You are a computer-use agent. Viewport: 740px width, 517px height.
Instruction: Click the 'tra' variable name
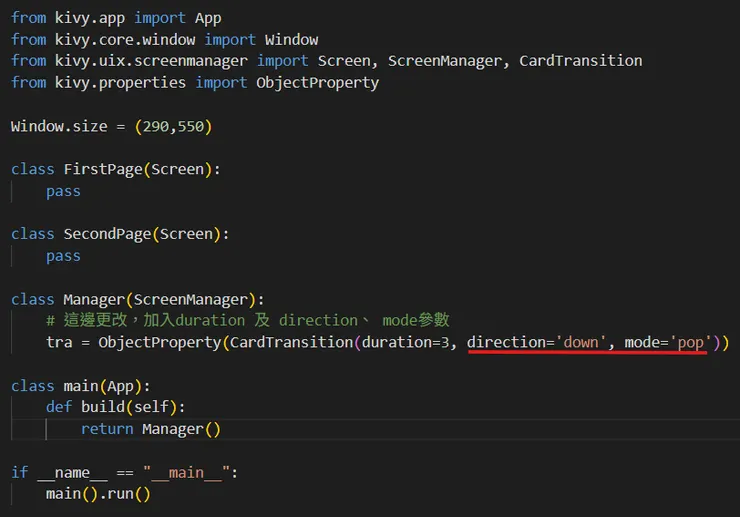pos(59,342)
